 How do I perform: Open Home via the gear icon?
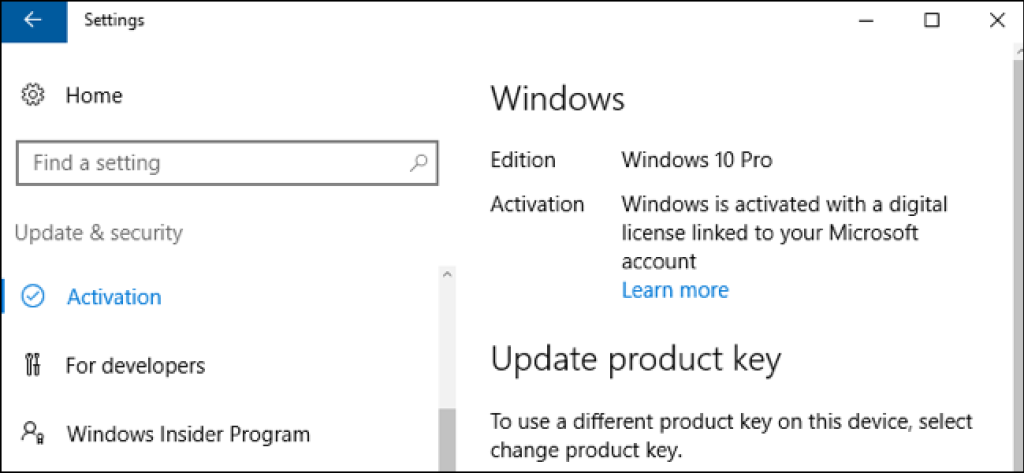pos(32,95)
